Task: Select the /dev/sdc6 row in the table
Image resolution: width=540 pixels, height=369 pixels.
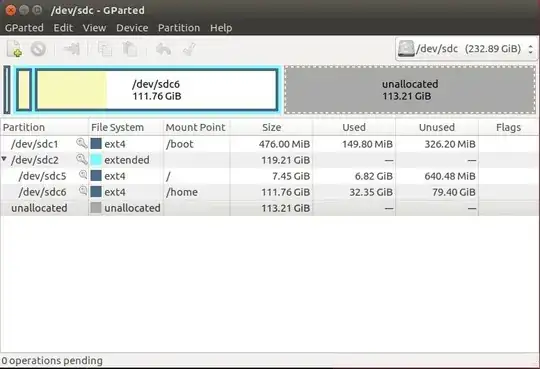Action: pyautogui.click(x=270, y=192)
